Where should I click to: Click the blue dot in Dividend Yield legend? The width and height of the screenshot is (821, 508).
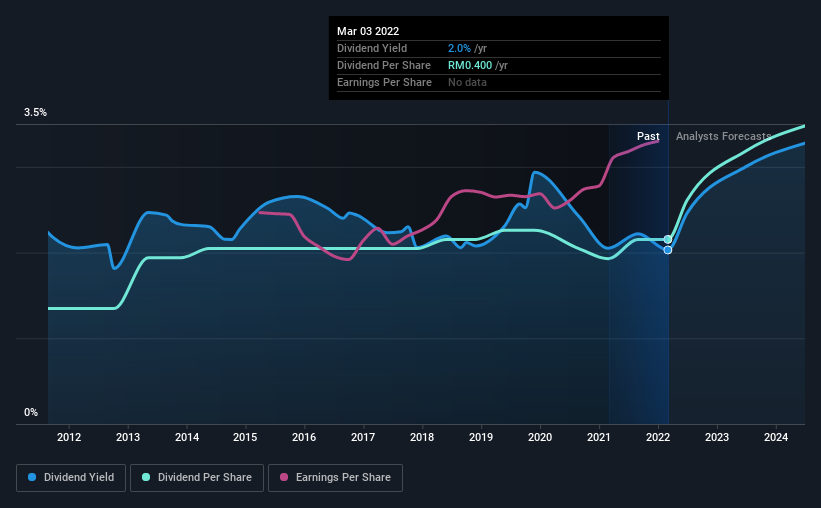[x=32, y=477]
